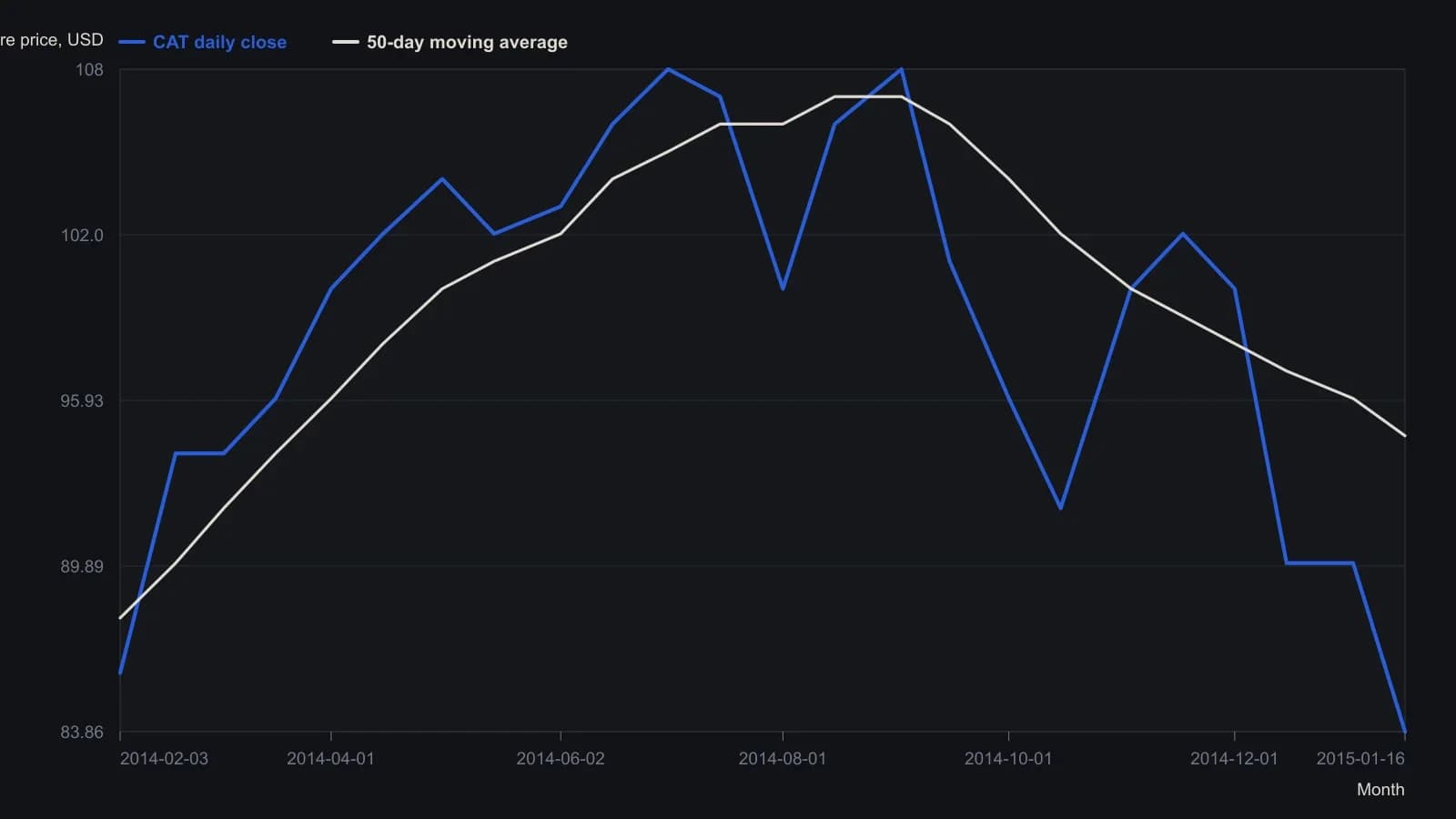Click the blue line's final low point at 2015-01-16
The width and height of the screenshot is (1456, 819).
pyautogui.click(x=1405, y=731)
